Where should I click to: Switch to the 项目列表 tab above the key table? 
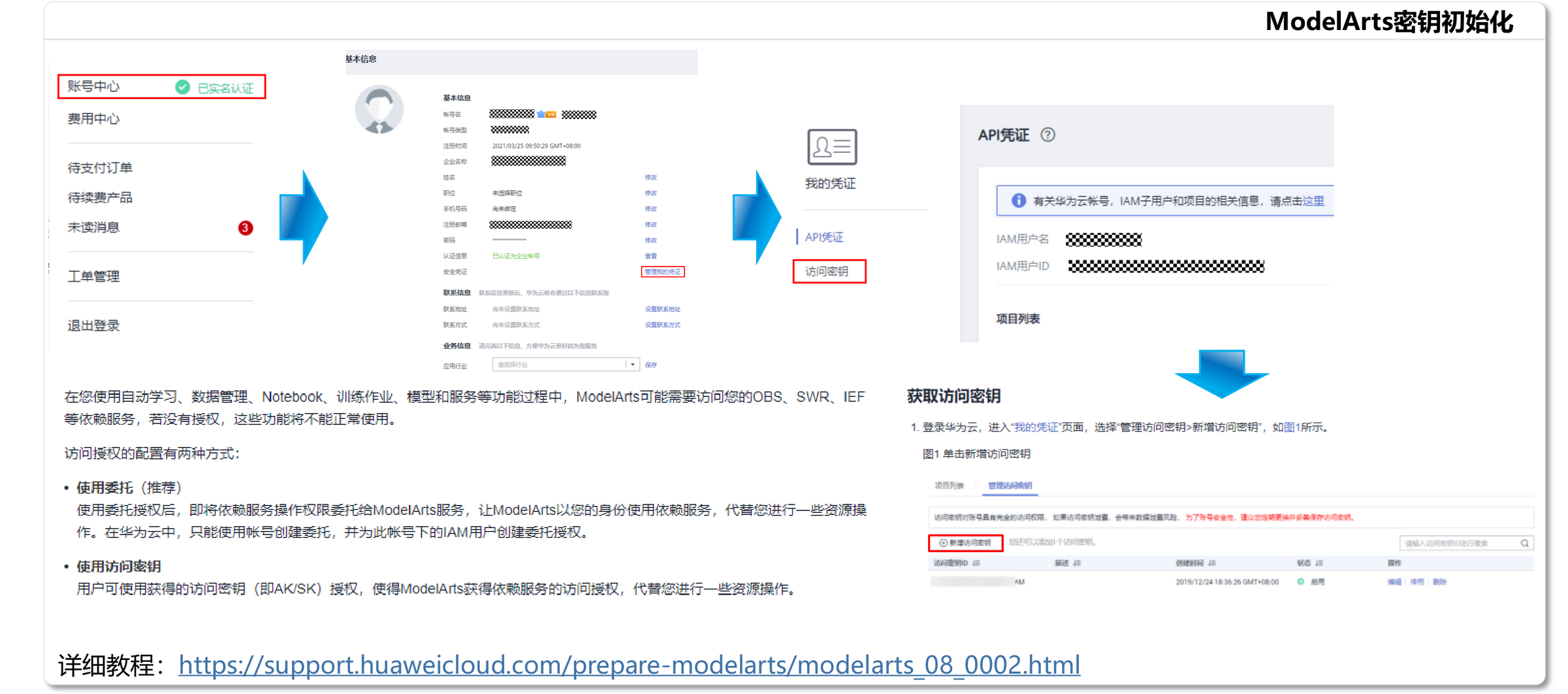click(949, 486)
